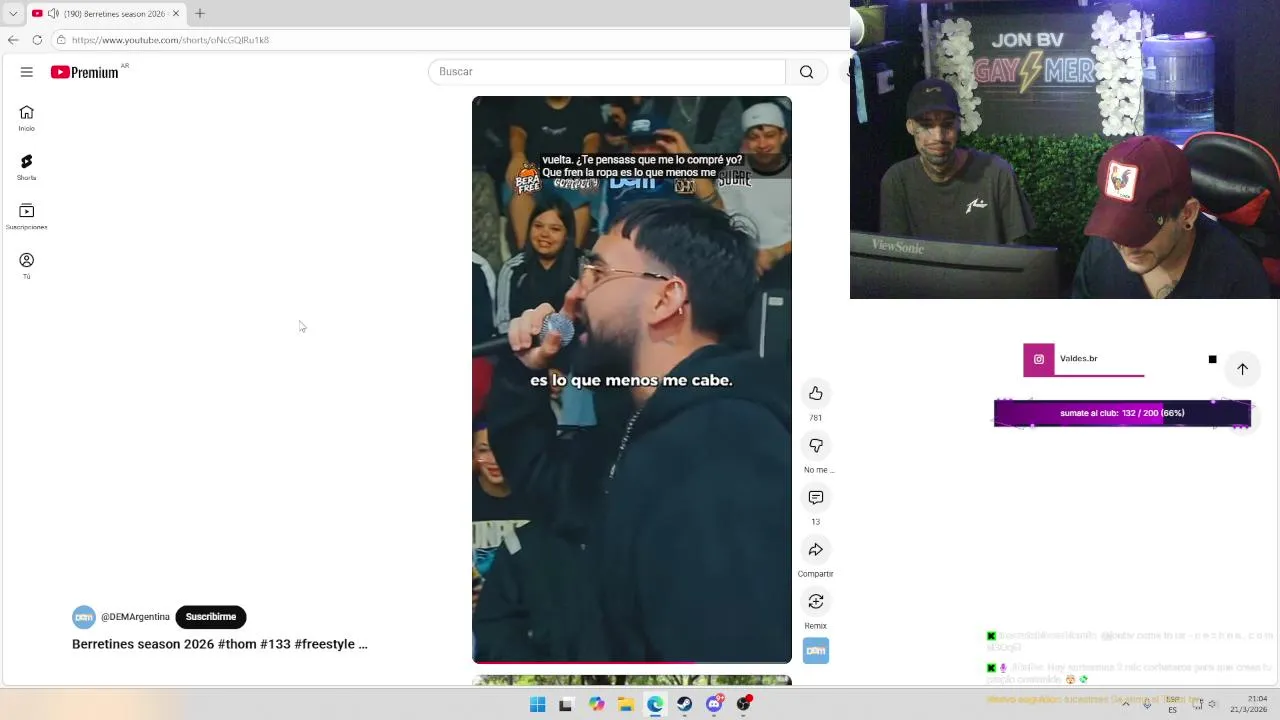Open Steam from the taskbar
The height and width of the screenshot is (720, 1280).
(684, 704)
